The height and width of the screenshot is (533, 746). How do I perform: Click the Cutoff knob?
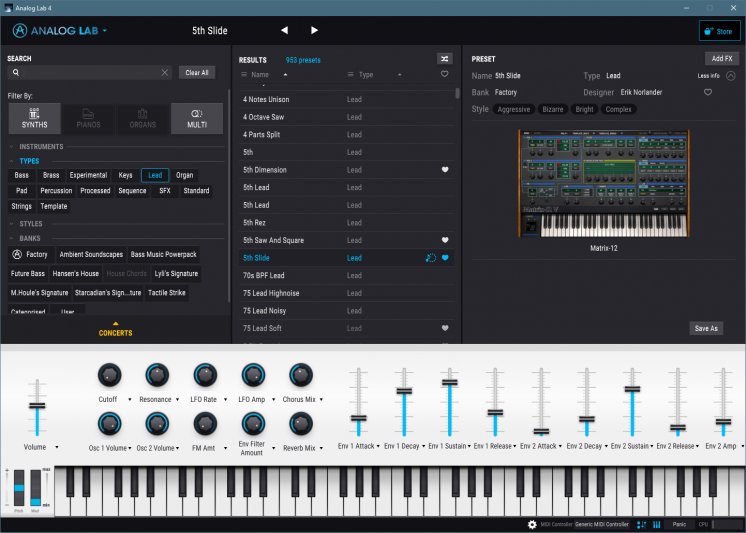click(109, 375)
